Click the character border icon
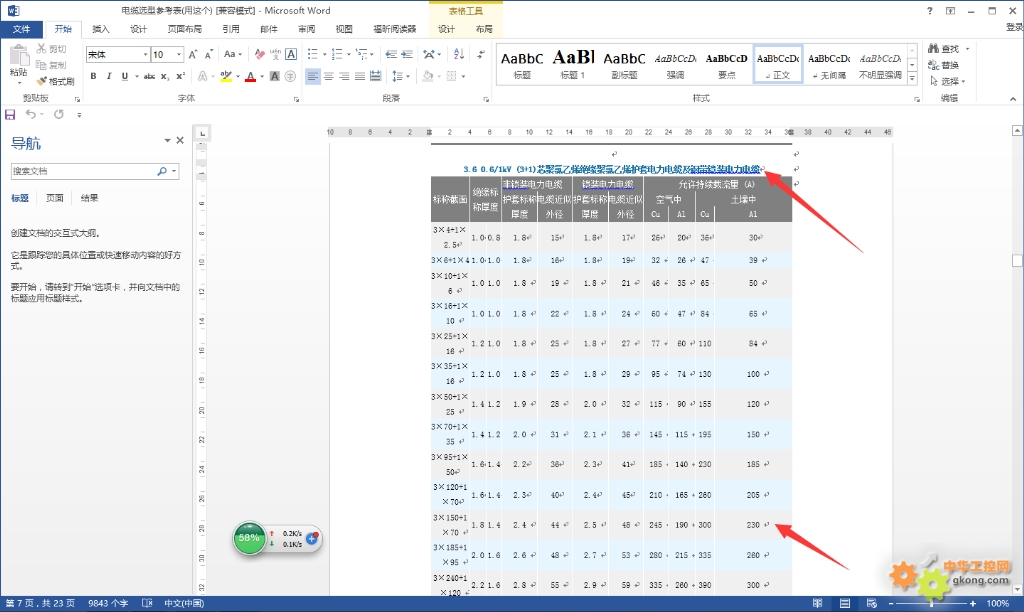Image resolution: width=1024 pixels, height=612 pixels. click(x=291, y=54)
